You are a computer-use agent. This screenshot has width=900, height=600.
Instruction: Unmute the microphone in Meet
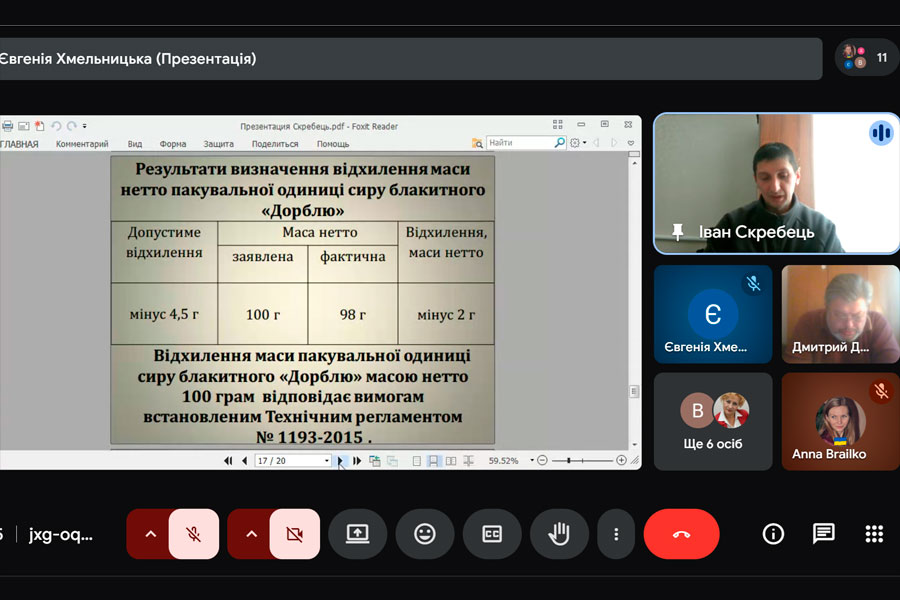[194, 534]
